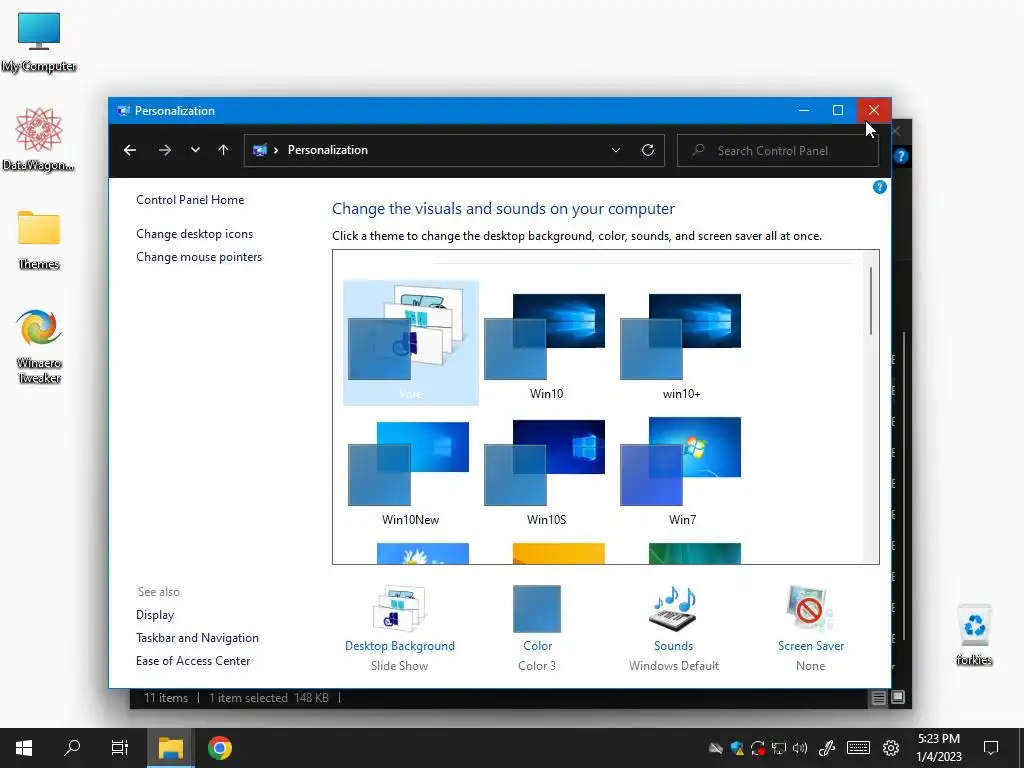Select the win10+ theme
Screen dimensions: 1024x768
pos(682,344)
